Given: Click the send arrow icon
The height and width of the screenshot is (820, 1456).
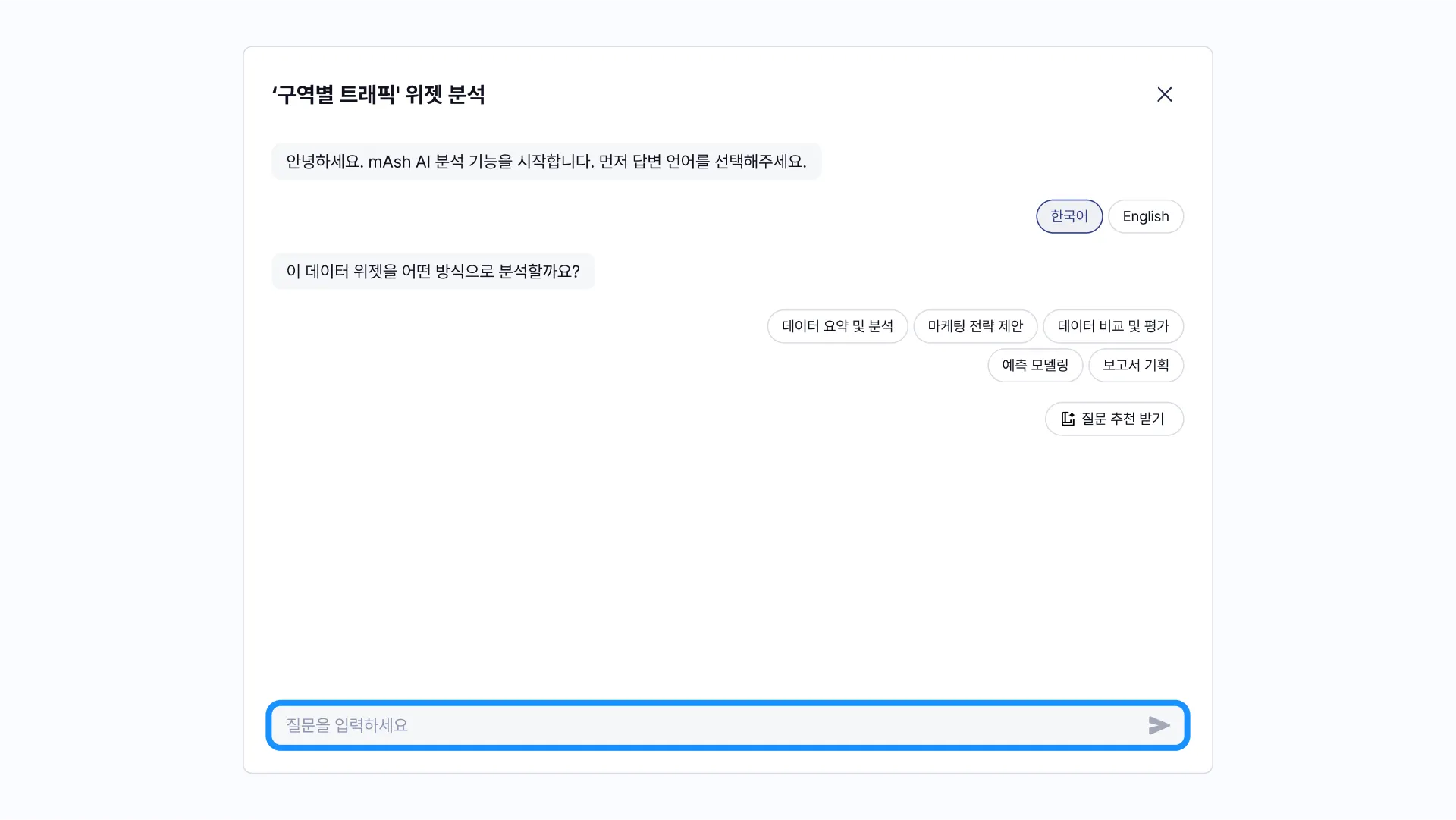Looking at the screenshot, I should (x=1159, y=725).
